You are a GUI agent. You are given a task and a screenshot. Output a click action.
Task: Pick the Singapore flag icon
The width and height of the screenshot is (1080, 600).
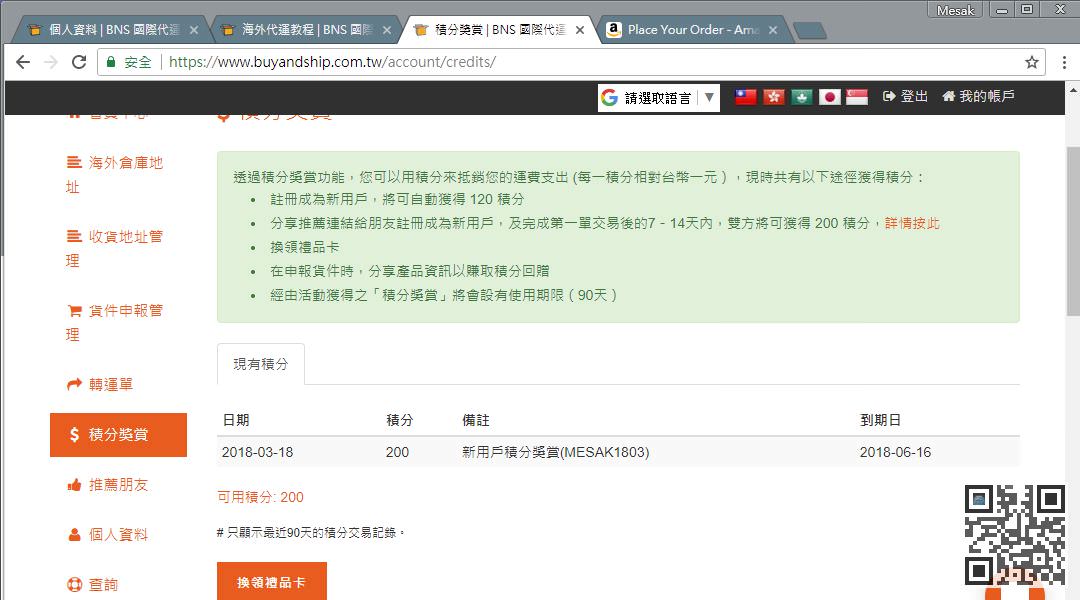click(x=856, y=97)
